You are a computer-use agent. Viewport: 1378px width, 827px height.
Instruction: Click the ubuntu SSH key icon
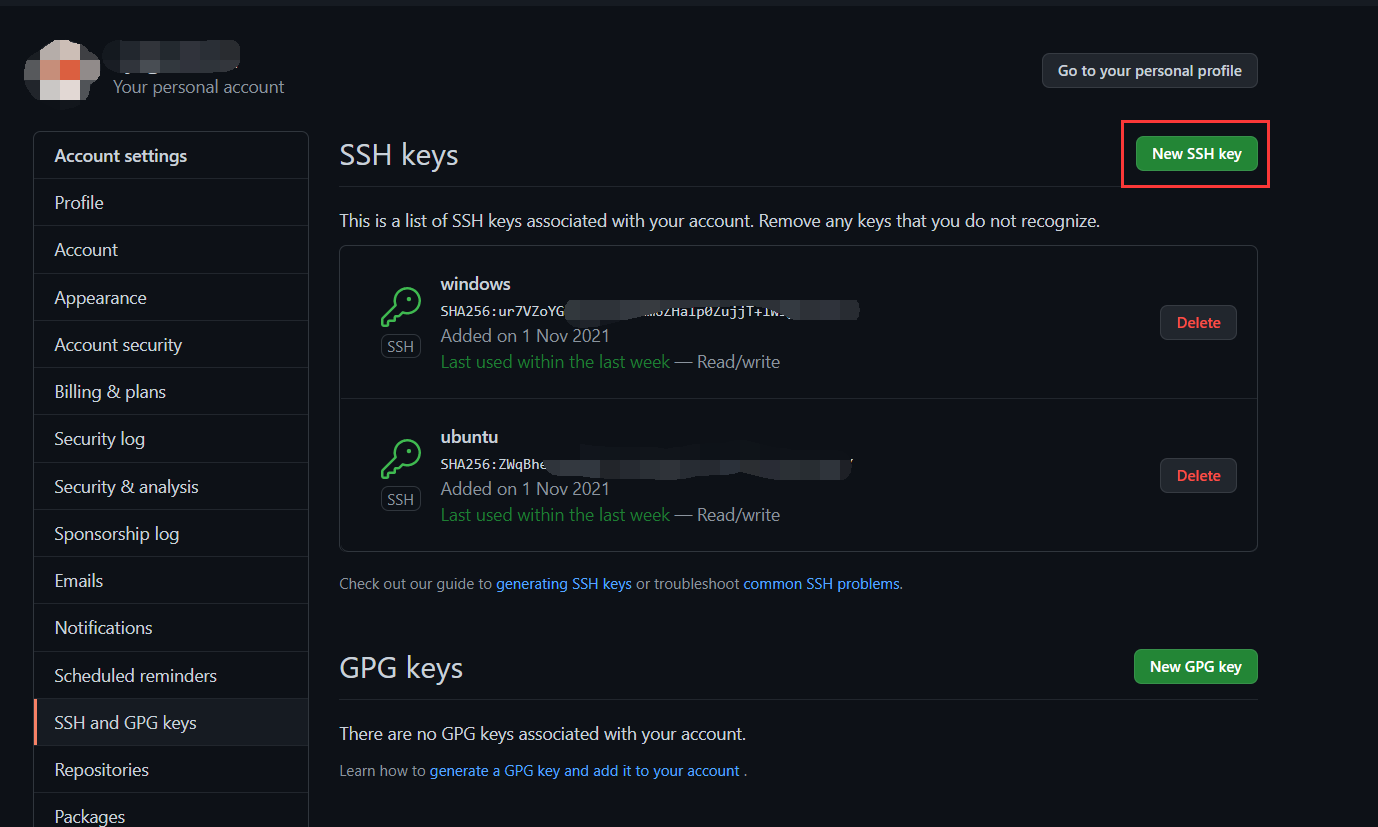(x=400, y=458)
